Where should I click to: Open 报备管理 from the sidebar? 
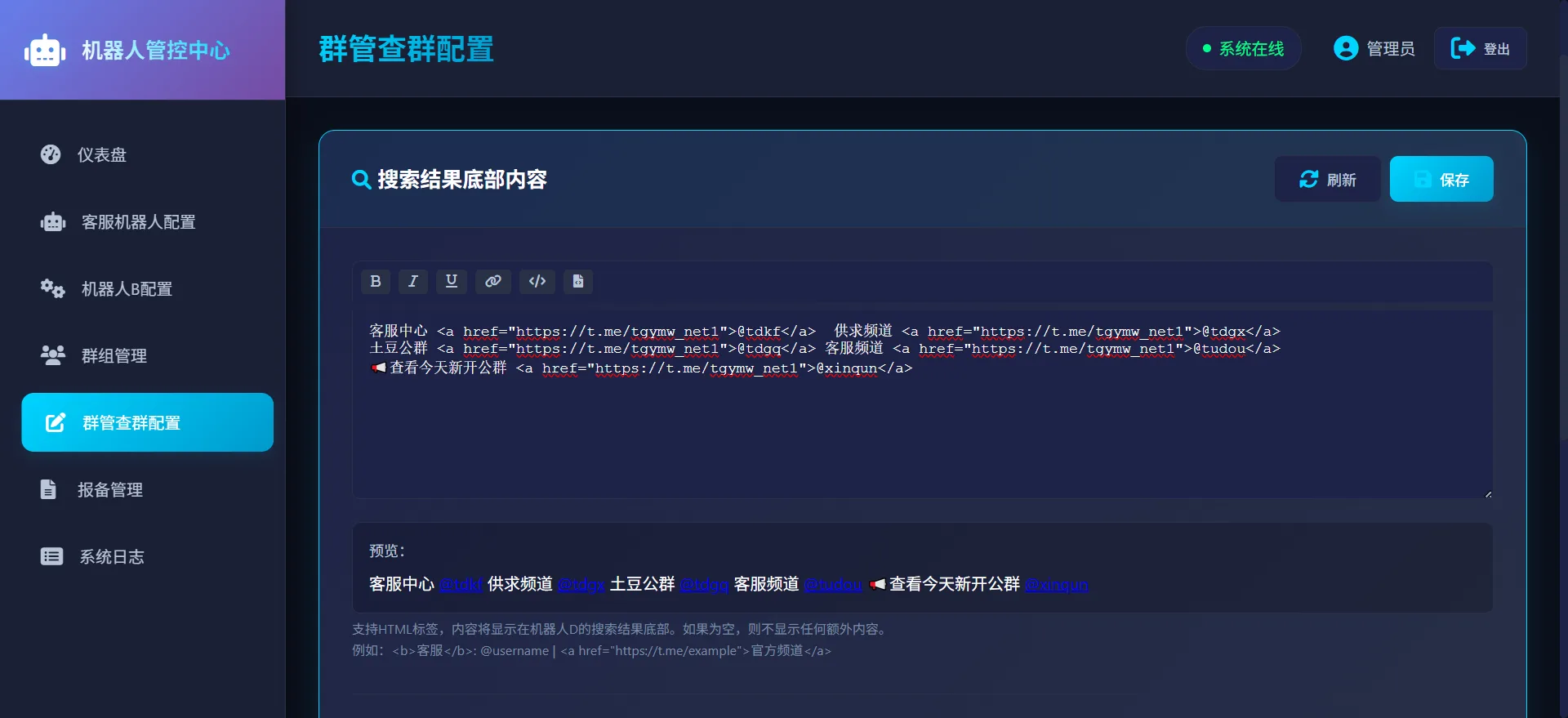coord(110,490)
